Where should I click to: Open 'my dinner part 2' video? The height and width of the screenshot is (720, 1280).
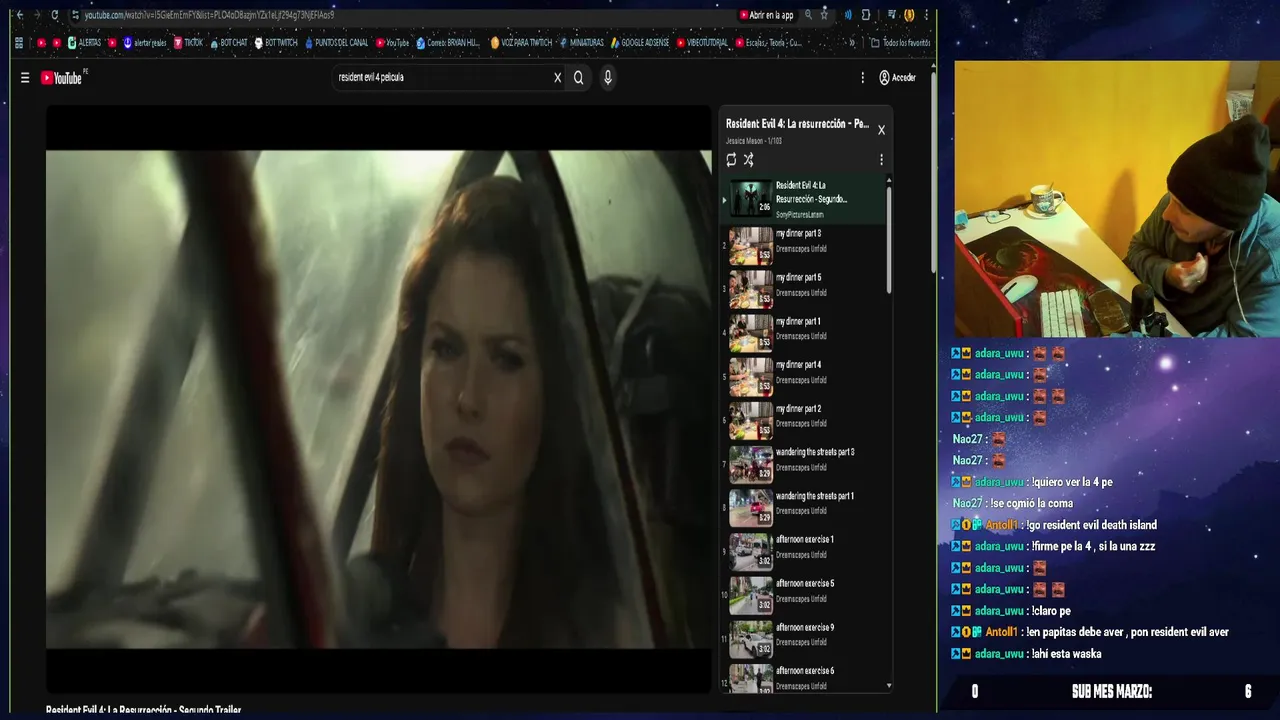tap(804, 421)
